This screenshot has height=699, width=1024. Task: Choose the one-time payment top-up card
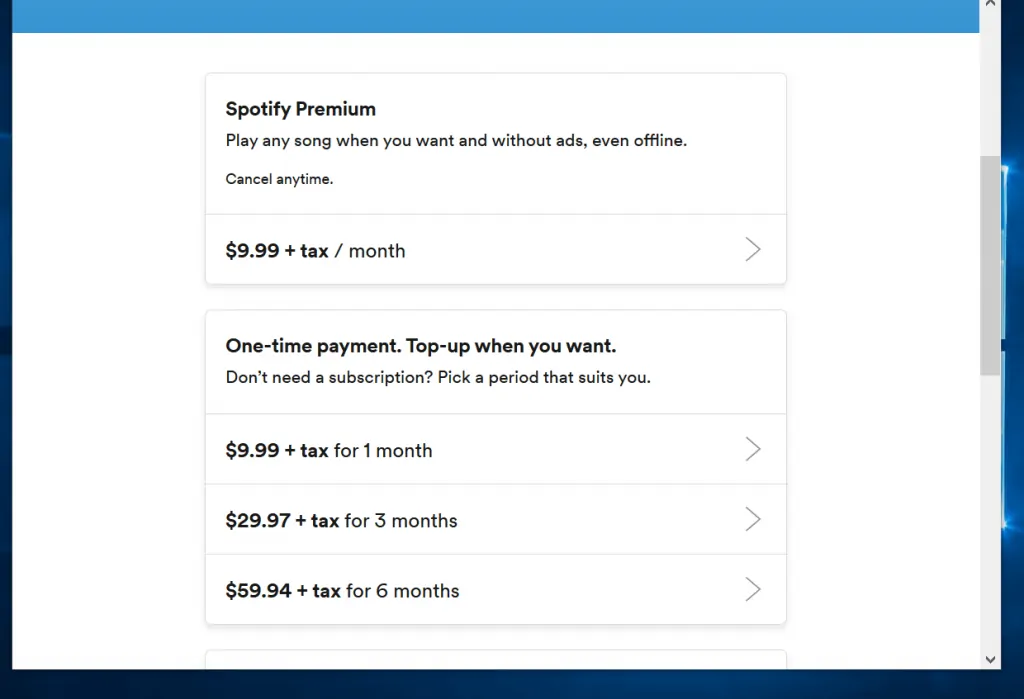495,360
